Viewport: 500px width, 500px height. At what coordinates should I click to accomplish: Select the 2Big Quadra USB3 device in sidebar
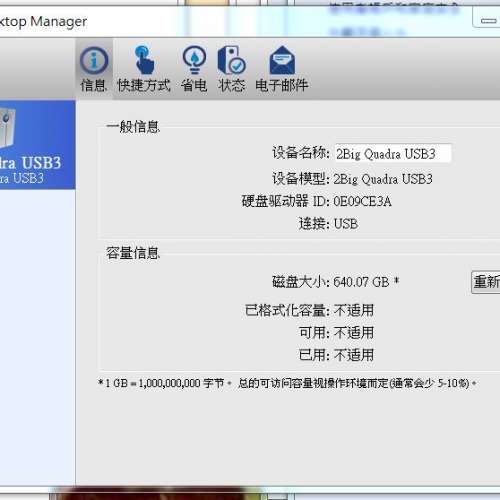[x=37, y=145]
